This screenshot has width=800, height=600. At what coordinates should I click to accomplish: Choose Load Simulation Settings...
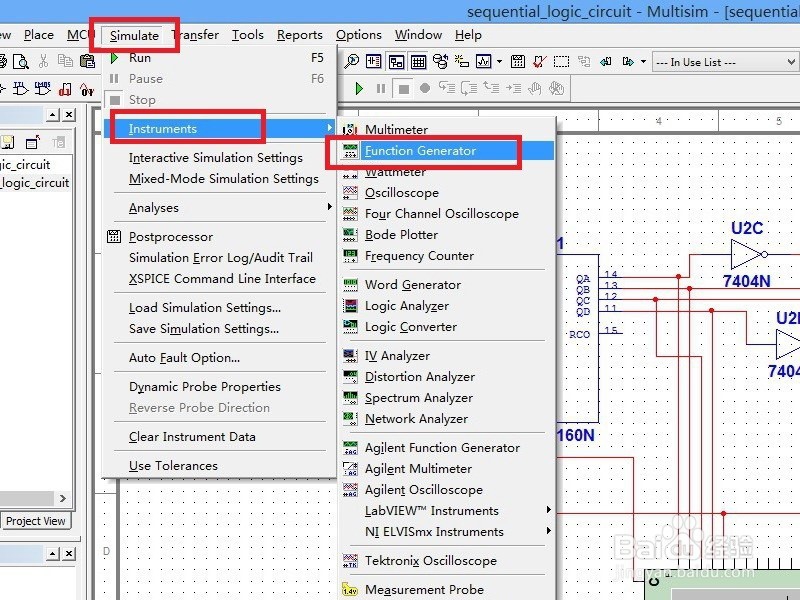[219, 308]
